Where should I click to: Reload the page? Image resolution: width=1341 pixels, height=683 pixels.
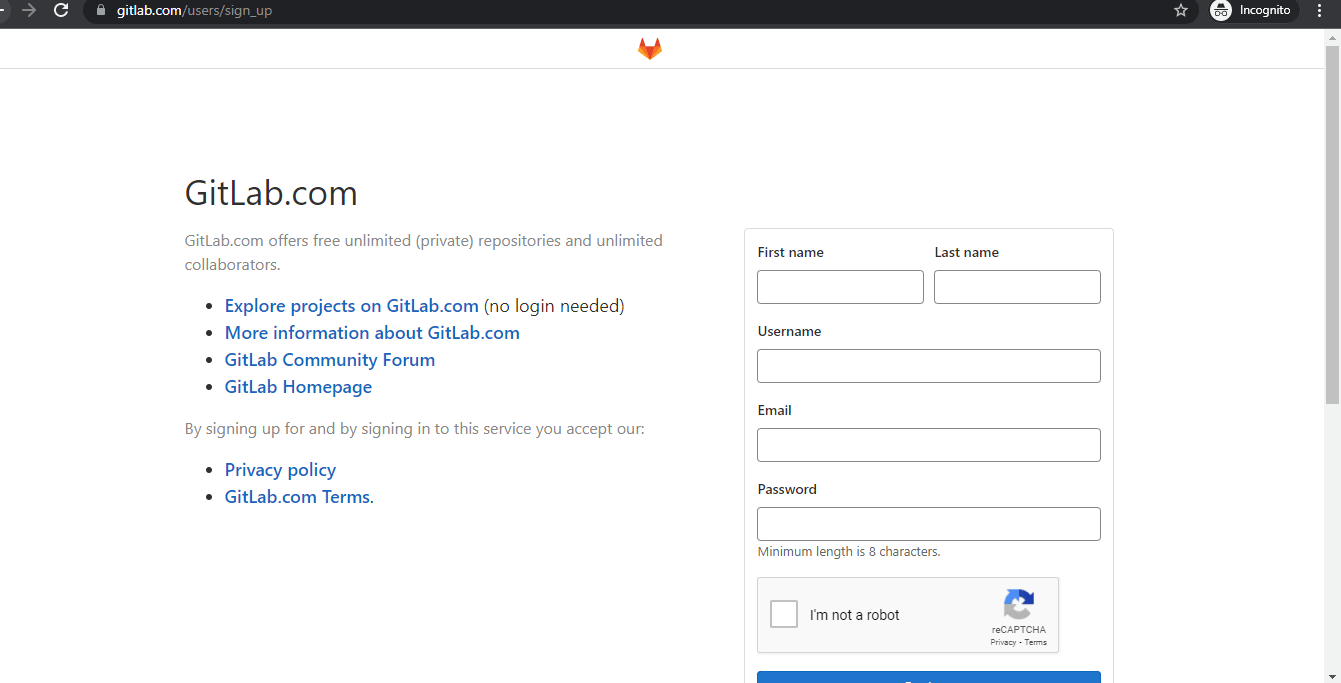(60, 11)
